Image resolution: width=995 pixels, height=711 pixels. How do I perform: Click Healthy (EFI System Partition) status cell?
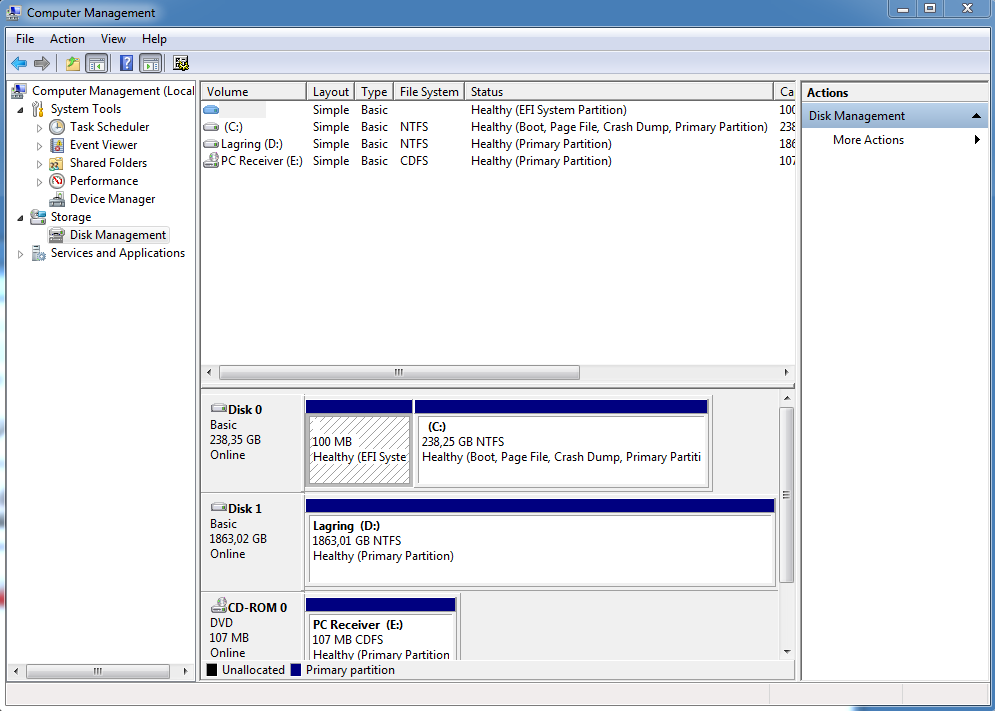coord(548,110)
